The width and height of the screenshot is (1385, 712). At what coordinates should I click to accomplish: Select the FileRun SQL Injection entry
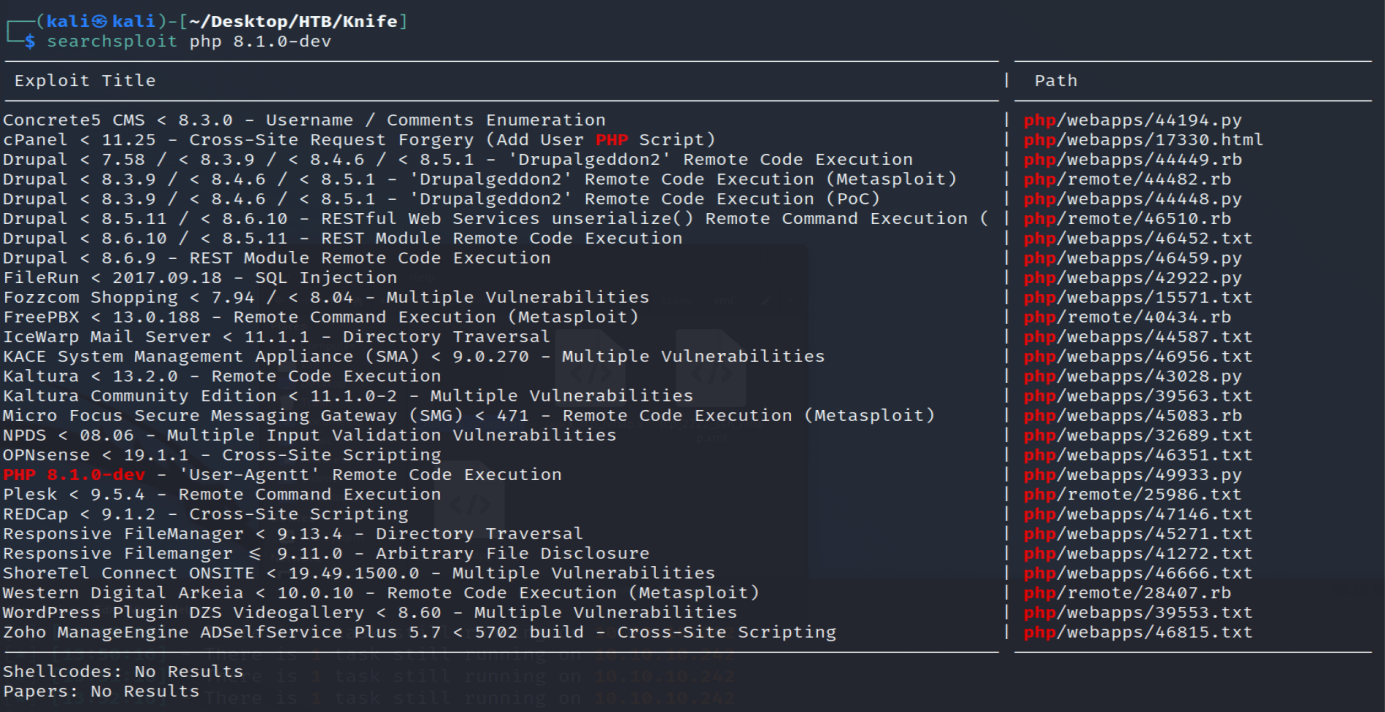[x=200, y=278]
